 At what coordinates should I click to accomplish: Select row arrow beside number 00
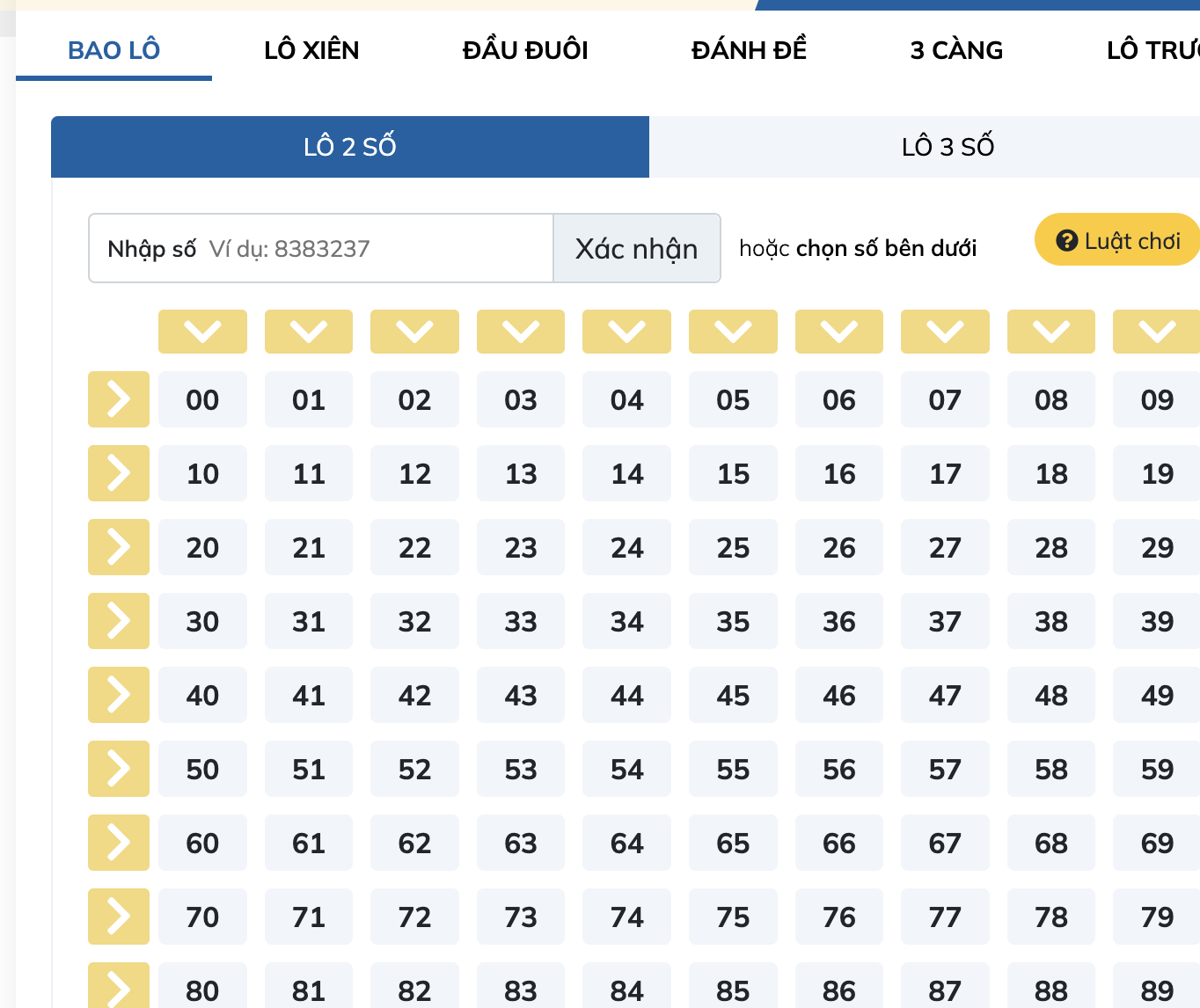(x=118, y=399)
